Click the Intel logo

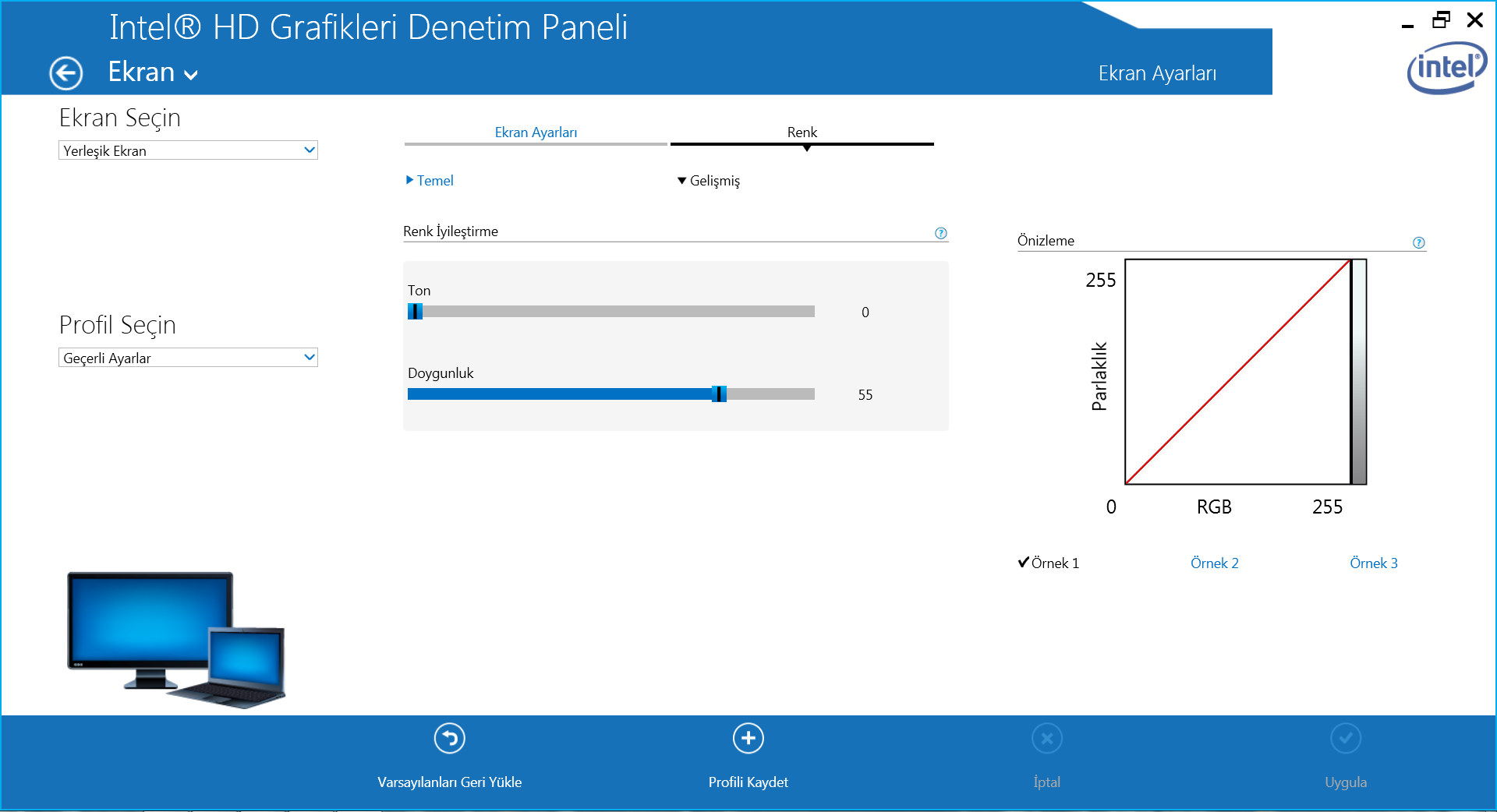1447,68
